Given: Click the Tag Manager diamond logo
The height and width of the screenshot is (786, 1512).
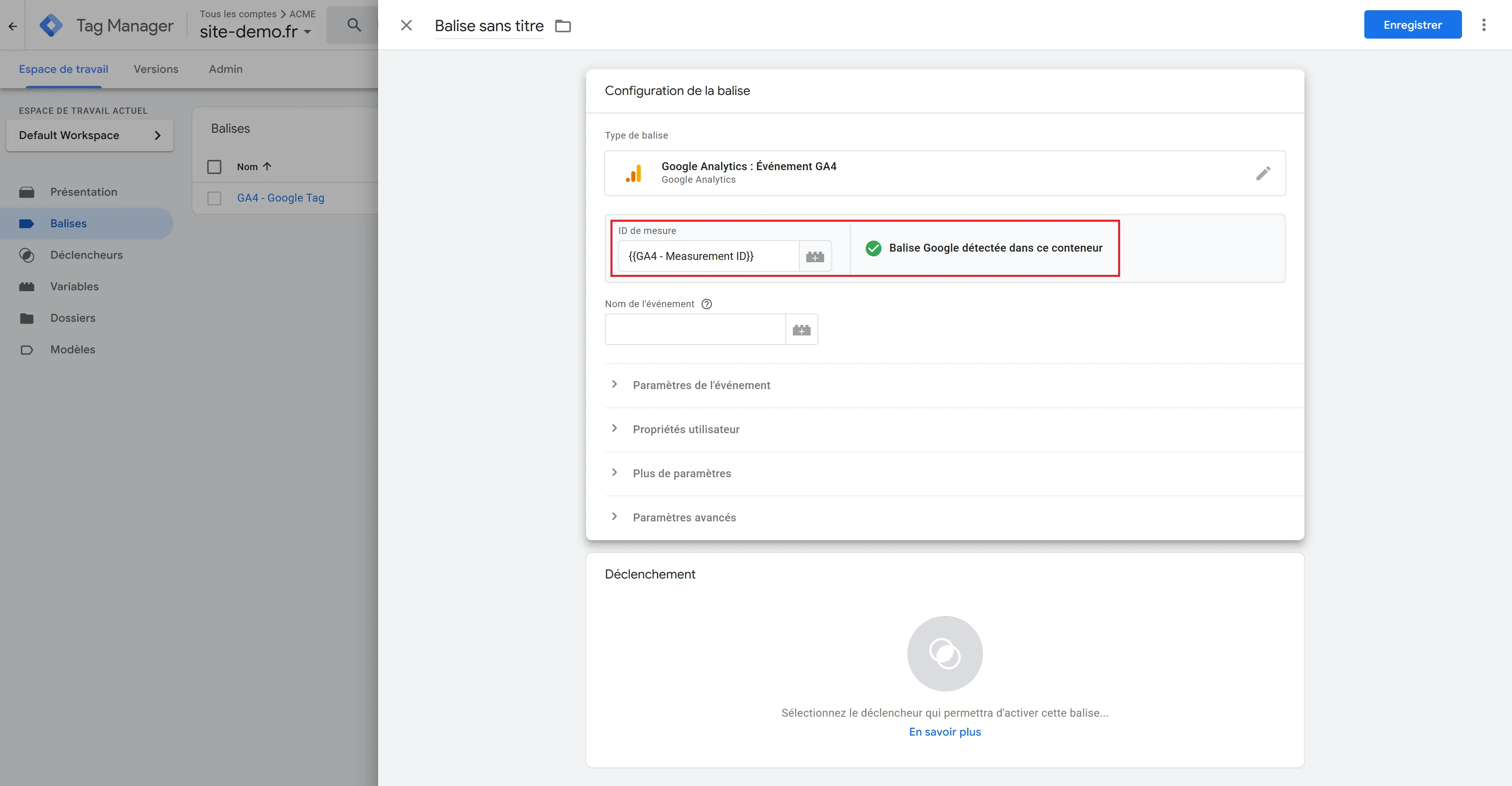Looking at the screenshot, I should tap(51, 25).
